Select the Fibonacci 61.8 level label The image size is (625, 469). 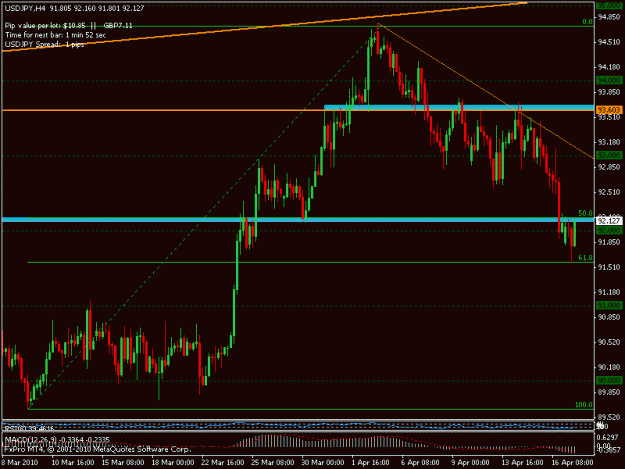click(585, 258)
